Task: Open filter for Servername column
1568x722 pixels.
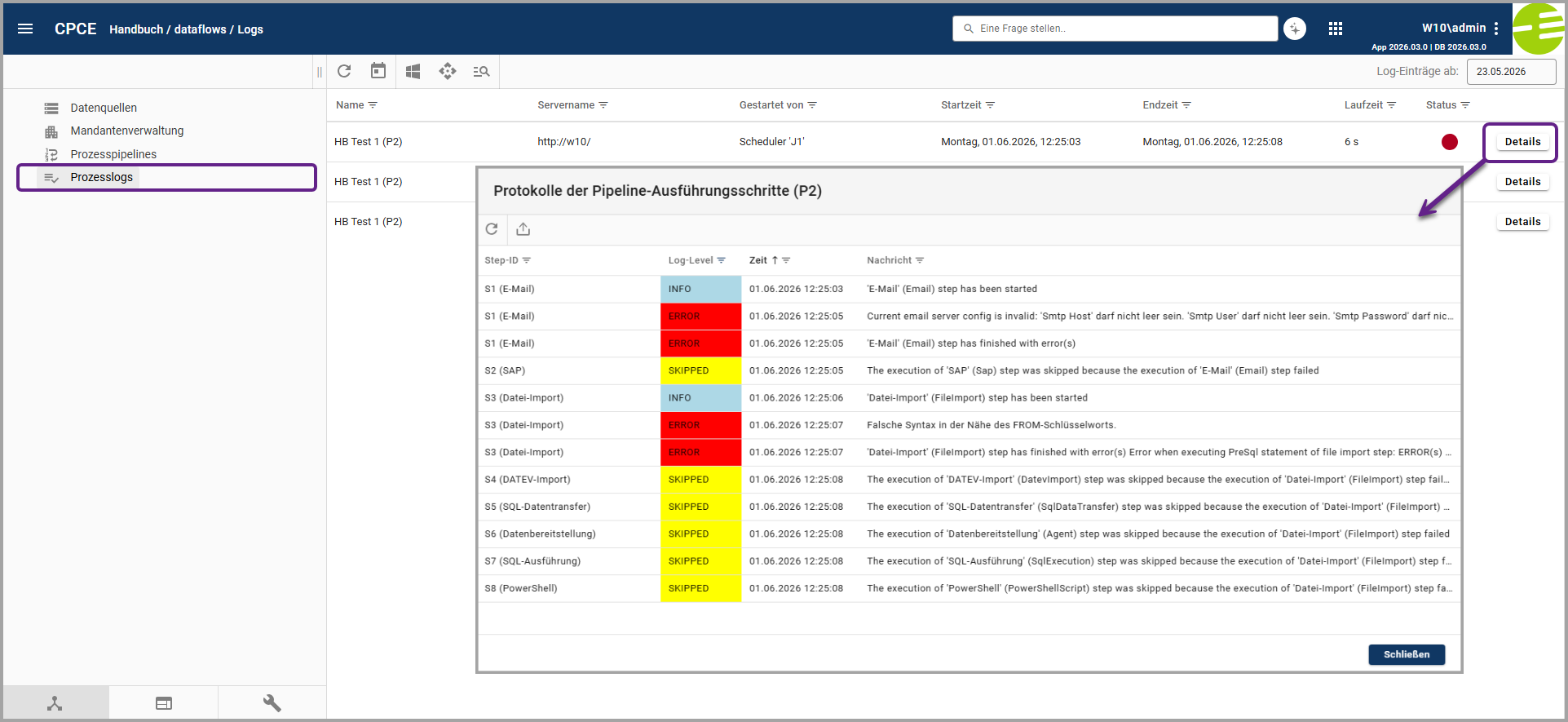Action: pos(603,105)
